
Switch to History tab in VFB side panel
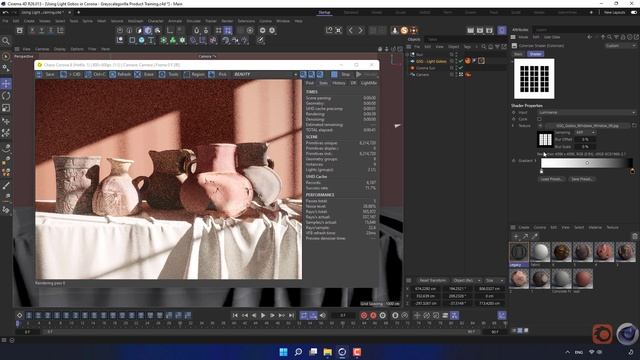(339, 83)
